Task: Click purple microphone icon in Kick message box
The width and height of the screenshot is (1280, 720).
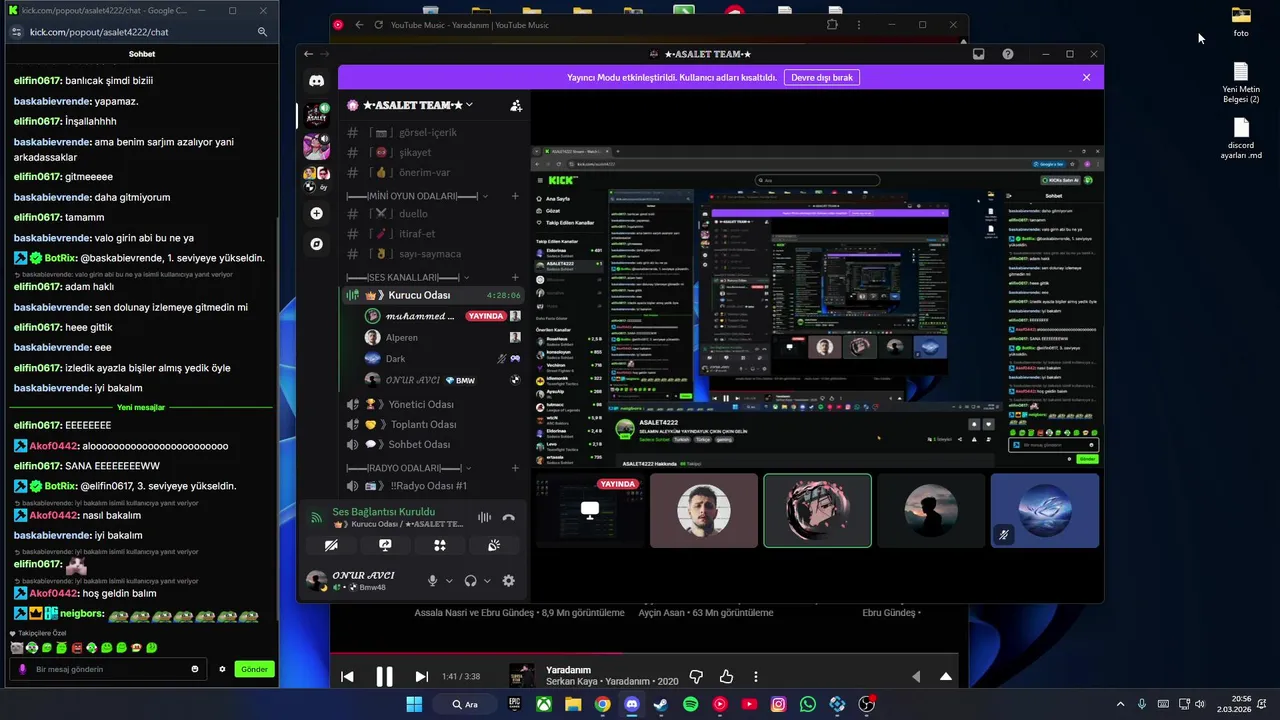Action: point(23,669)
